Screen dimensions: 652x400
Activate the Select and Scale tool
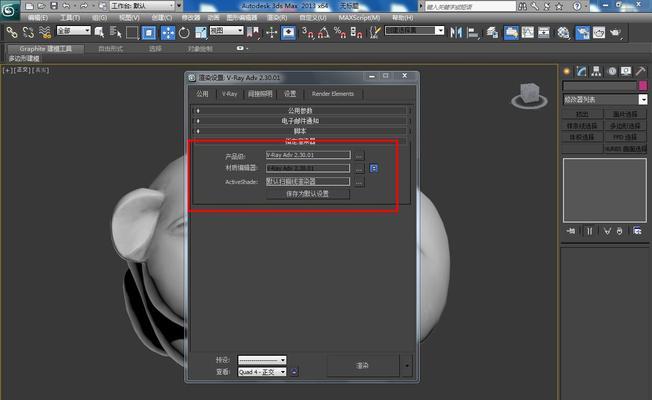tap(200, 32)
